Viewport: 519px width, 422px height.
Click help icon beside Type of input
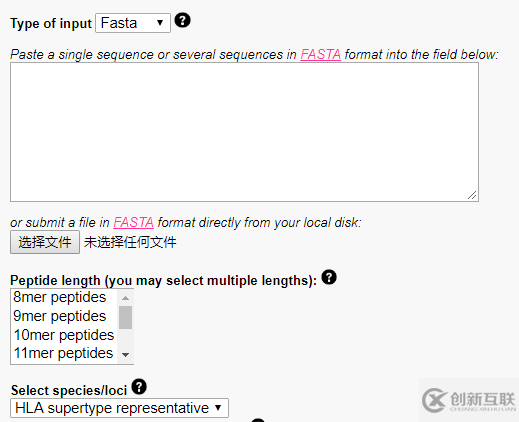(183, 20)
